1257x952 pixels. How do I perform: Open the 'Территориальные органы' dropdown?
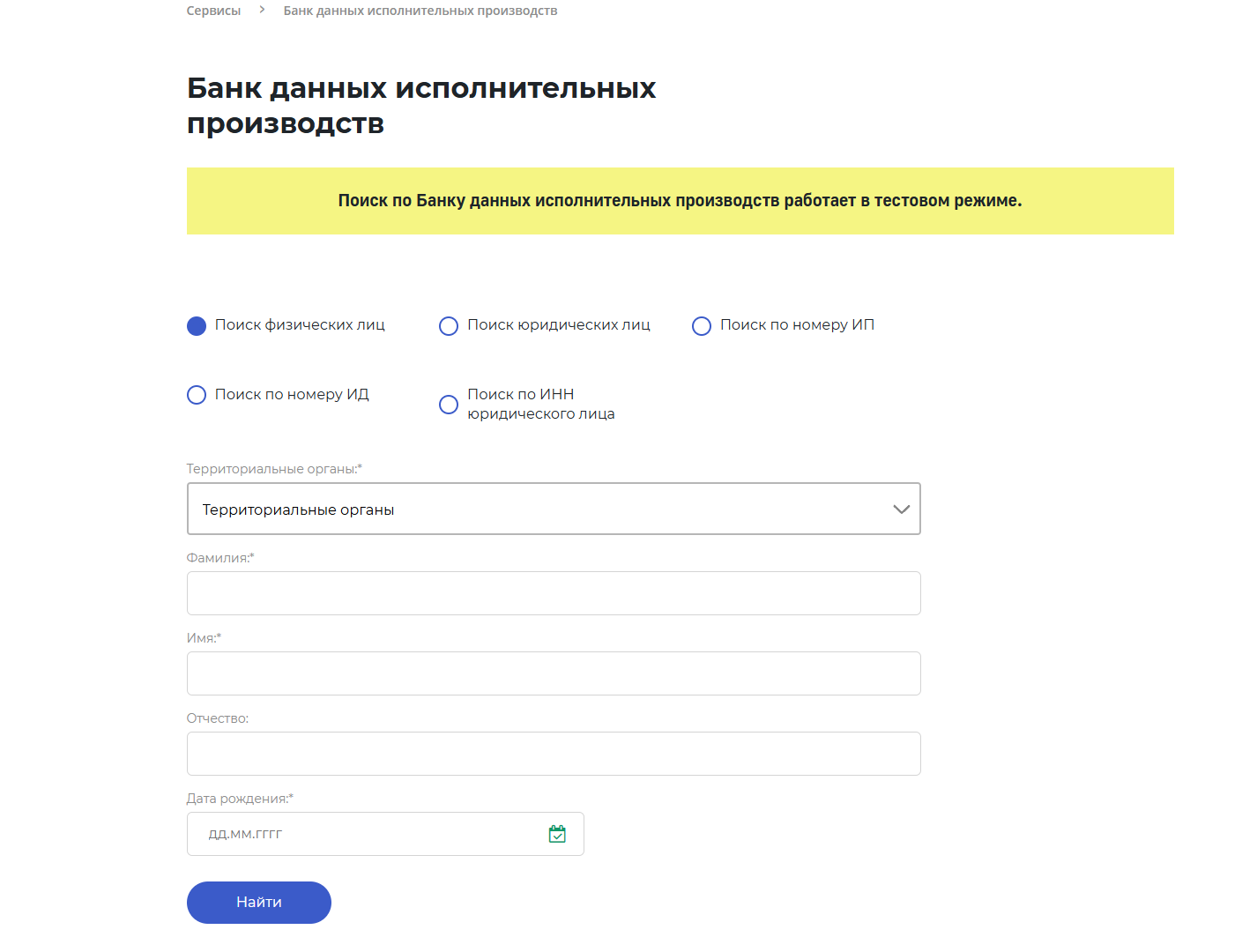tap(529, 509)
